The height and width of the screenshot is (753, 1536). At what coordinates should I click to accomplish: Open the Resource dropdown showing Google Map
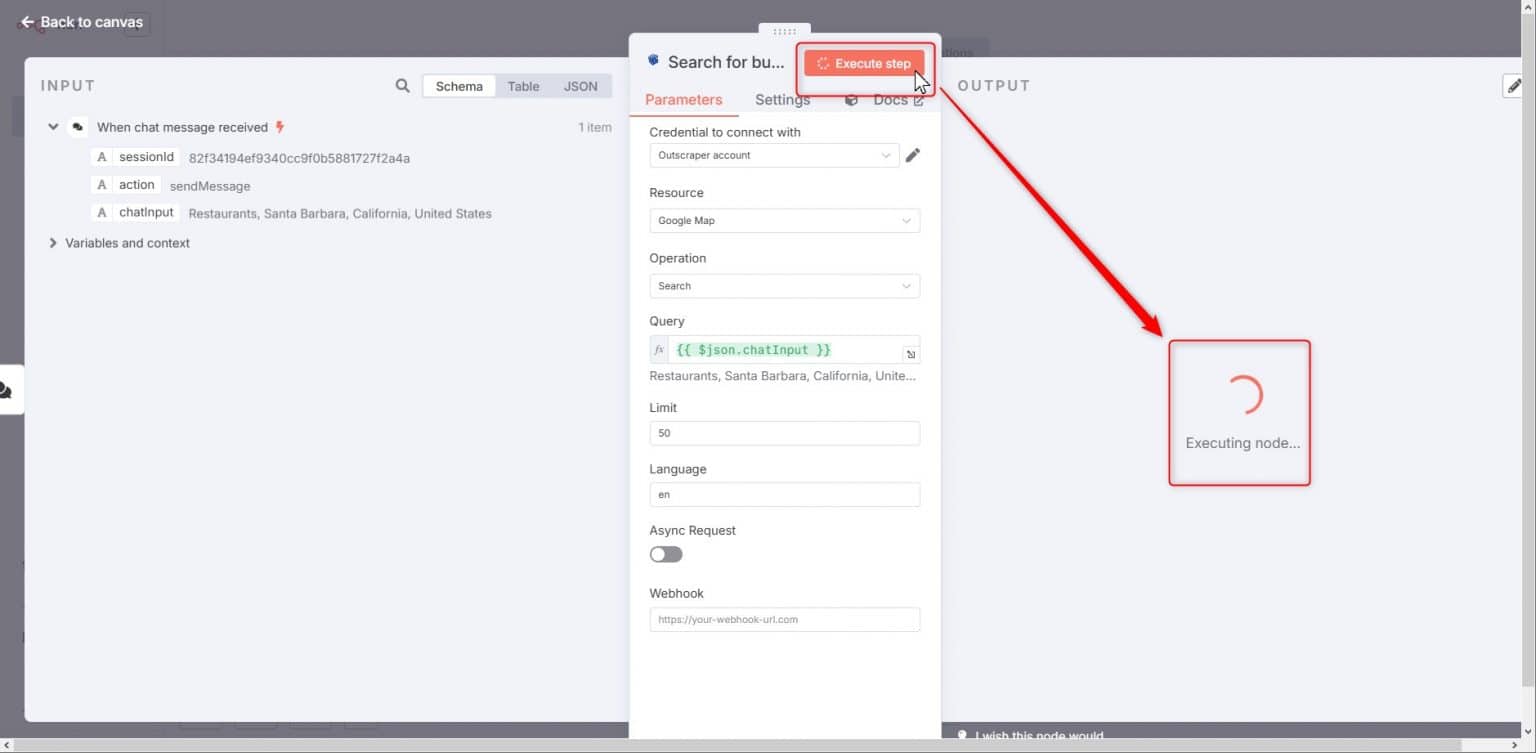[784, 220]
